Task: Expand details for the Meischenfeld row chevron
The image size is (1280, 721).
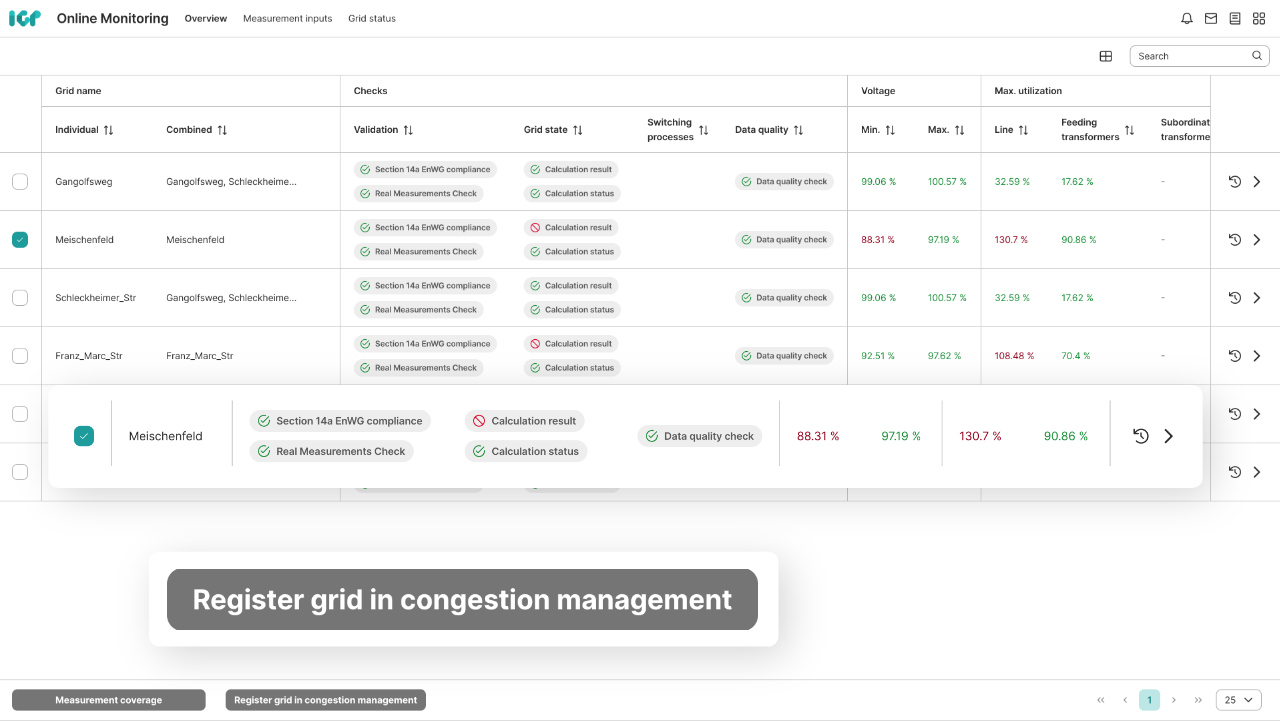Action: tap(1168, 436)
